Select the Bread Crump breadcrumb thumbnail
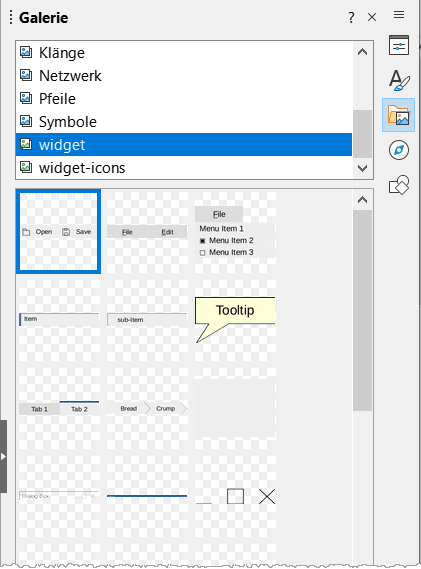This screenshot has height=569, width=421. pos(147,408)
